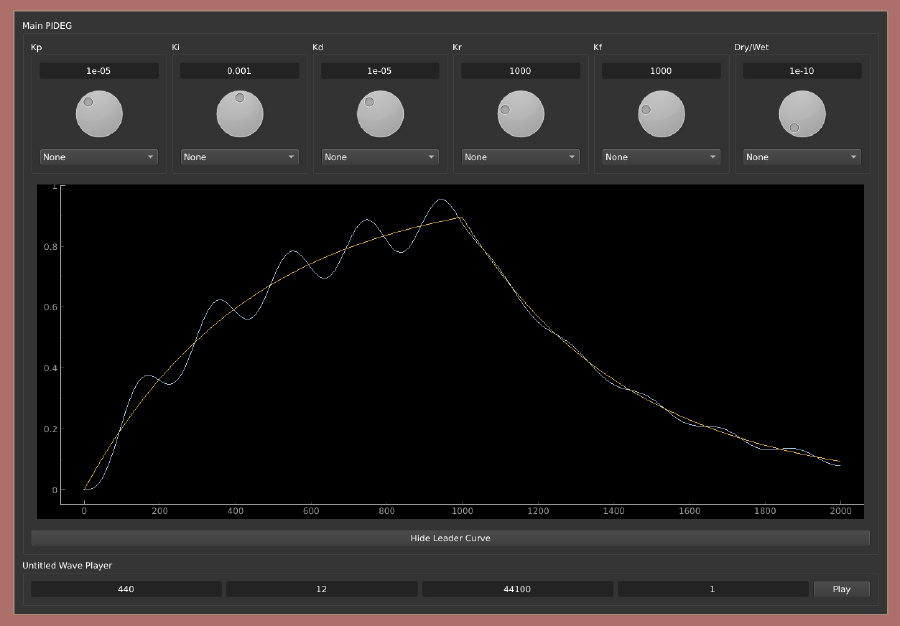The height and width of the screenshot is (626, 900).
Task: Click the wave player field showing 1
Action: (713, 589)
